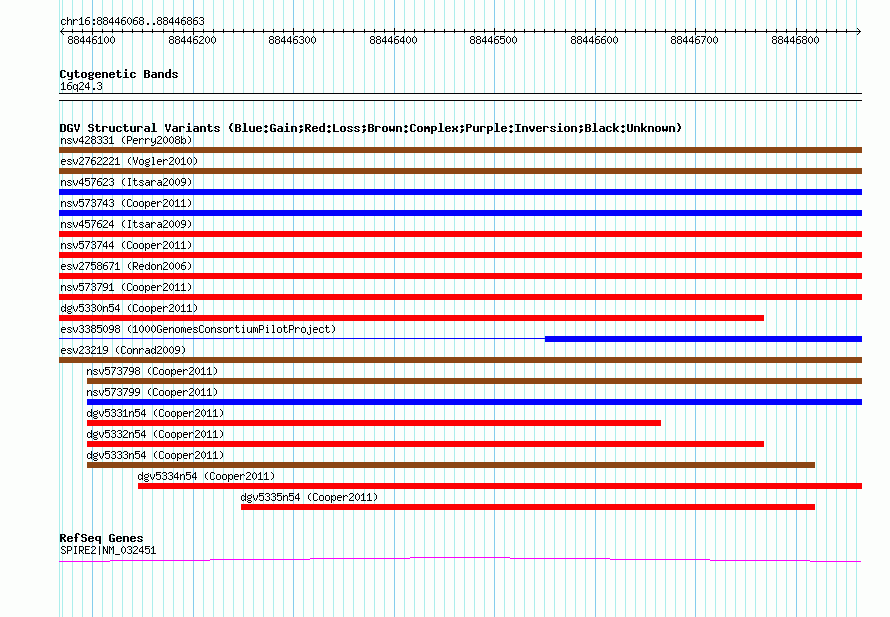Click ruler position 88446300
The image size is (890, 617).
292,40
